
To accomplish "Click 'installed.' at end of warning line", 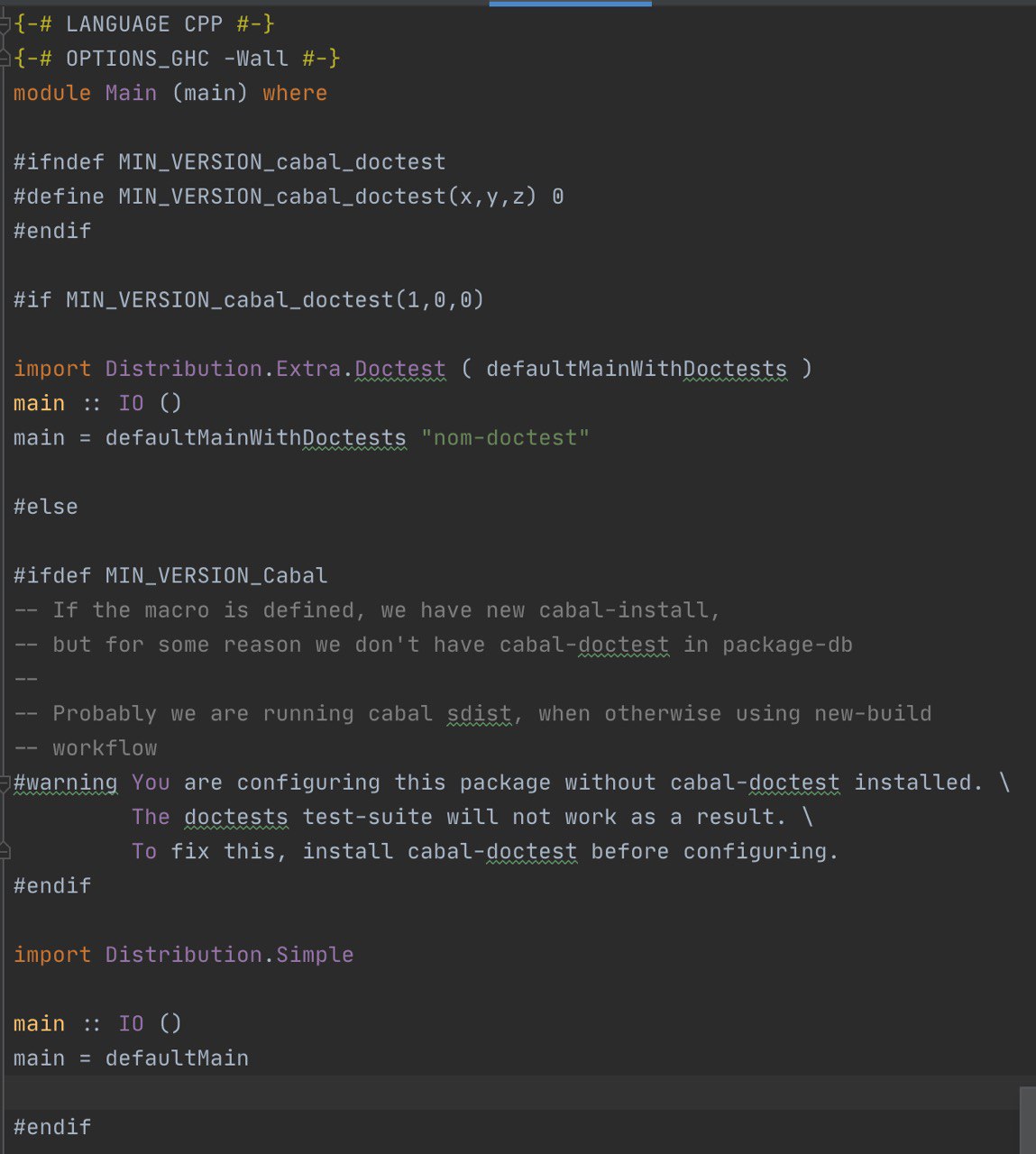I will pyautogui.click(x=919, y=783).
